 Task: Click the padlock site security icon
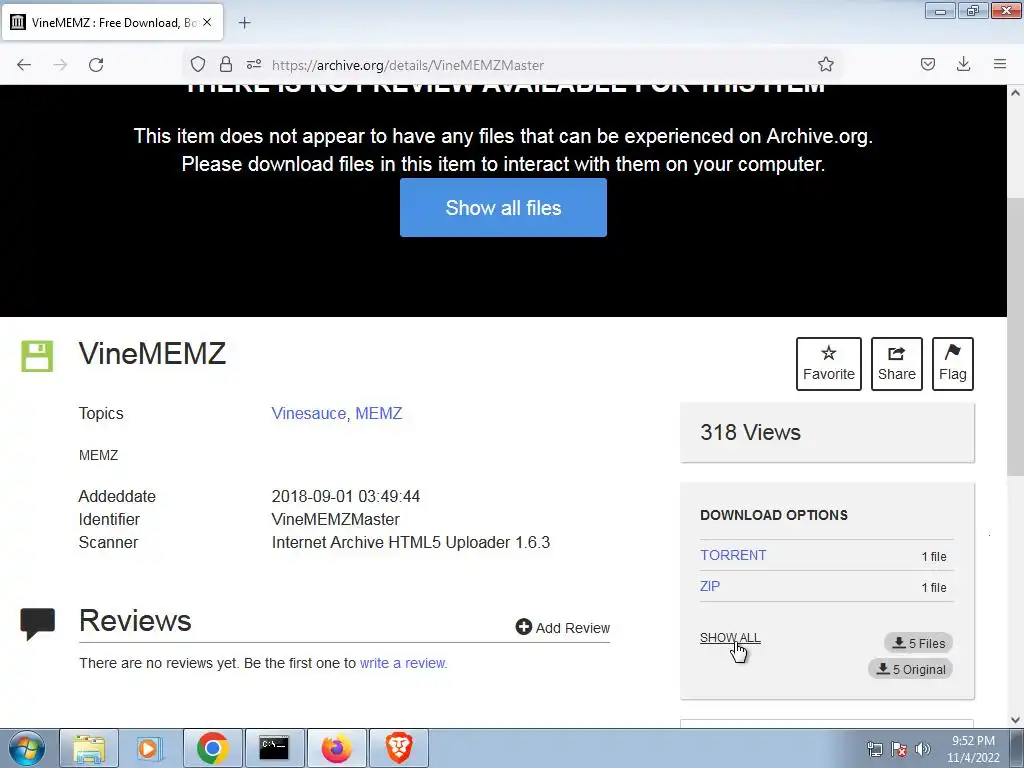pos(226,64)
